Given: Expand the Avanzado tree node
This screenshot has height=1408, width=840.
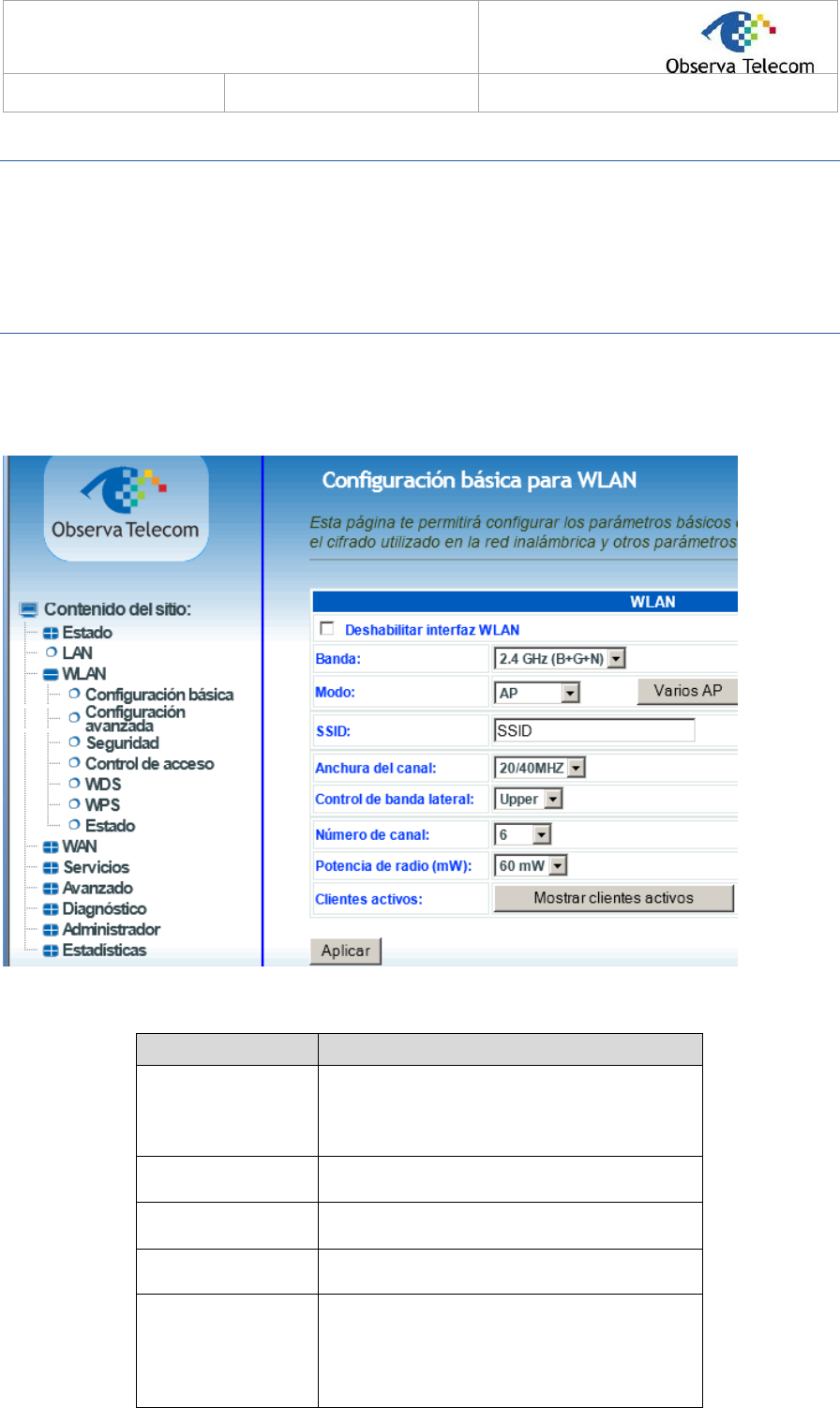Looking at the screenshot, I should tap(51, 888).
